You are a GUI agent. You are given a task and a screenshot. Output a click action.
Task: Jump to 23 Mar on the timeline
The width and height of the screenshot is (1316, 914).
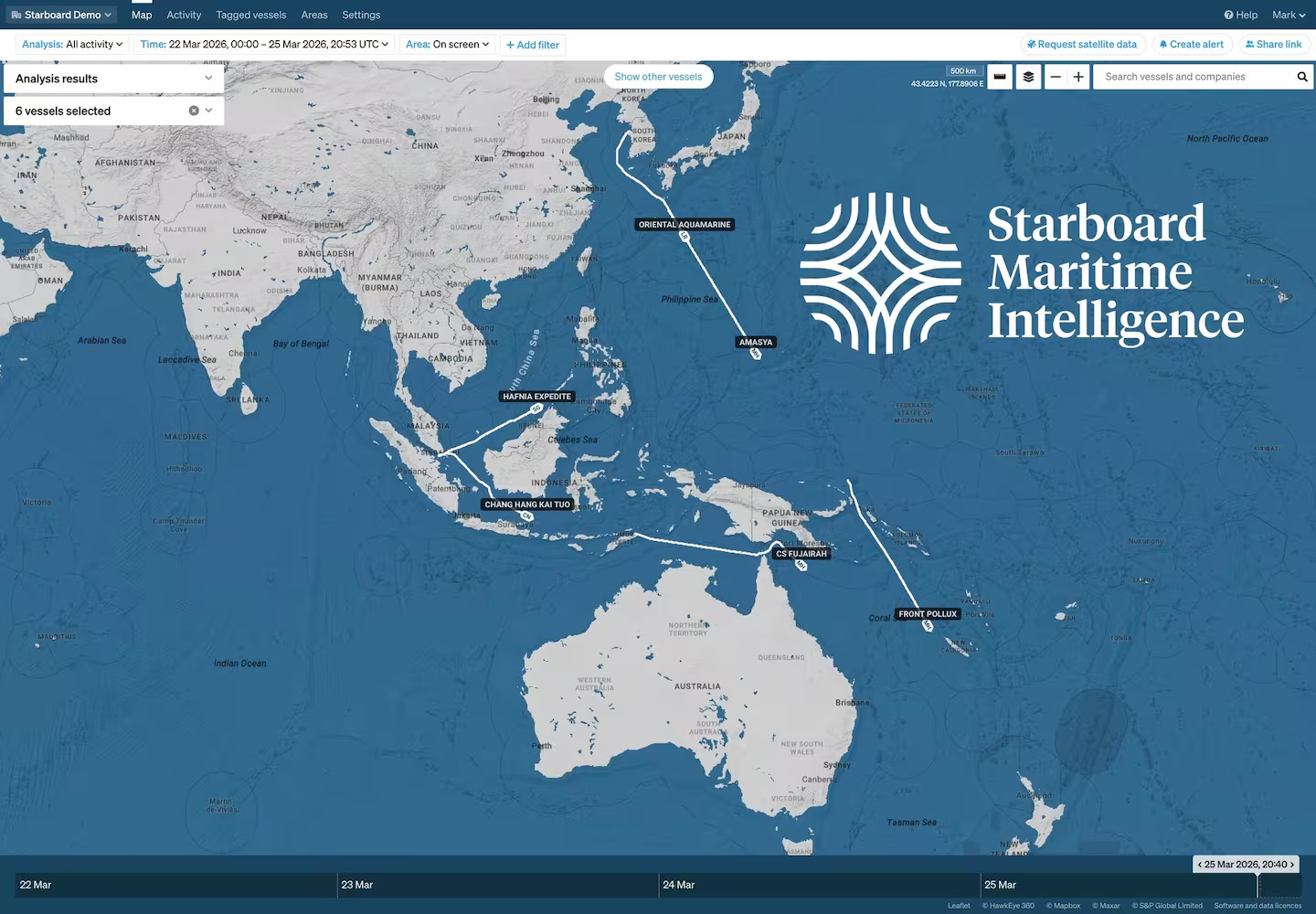coord(357,885)
